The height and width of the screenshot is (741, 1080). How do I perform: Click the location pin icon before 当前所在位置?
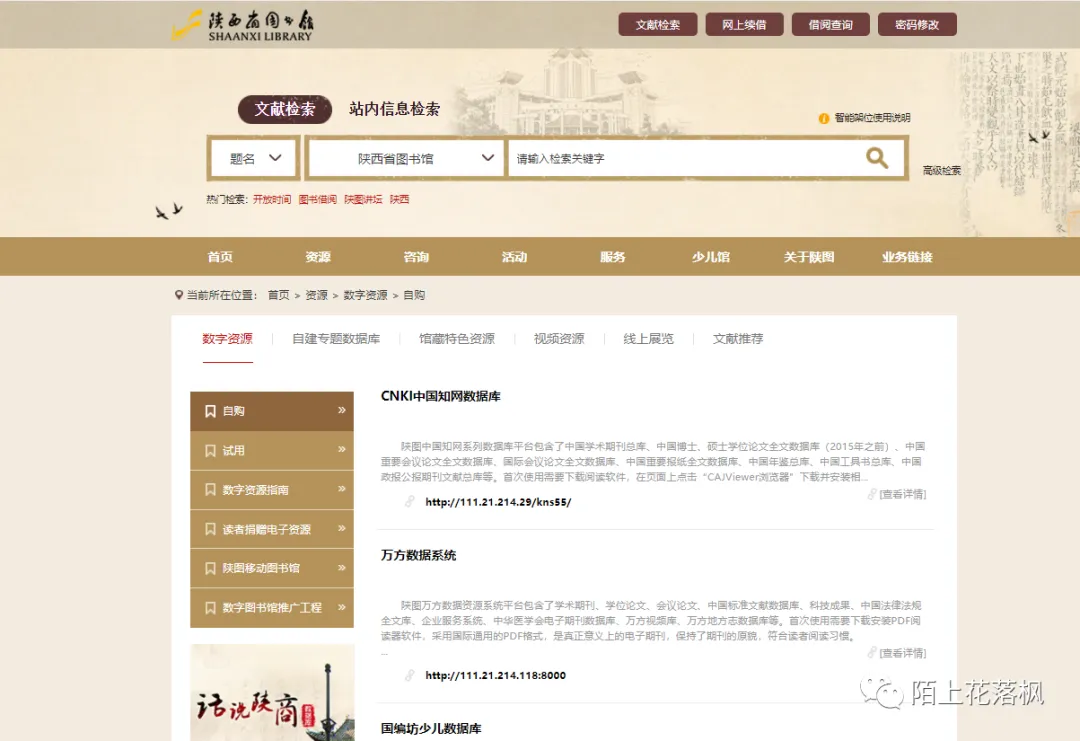[178, 295]
